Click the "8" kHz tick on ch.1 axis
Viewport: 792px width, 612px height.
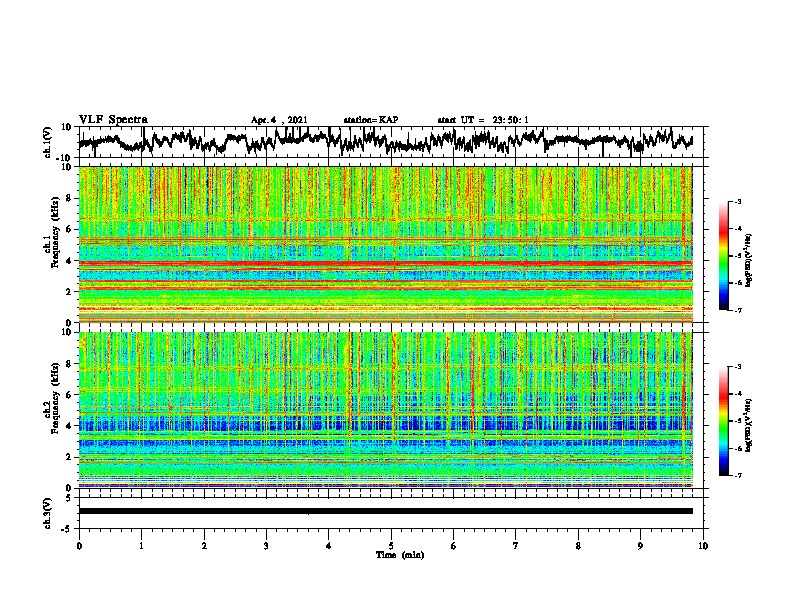click(x=70, y=198)
